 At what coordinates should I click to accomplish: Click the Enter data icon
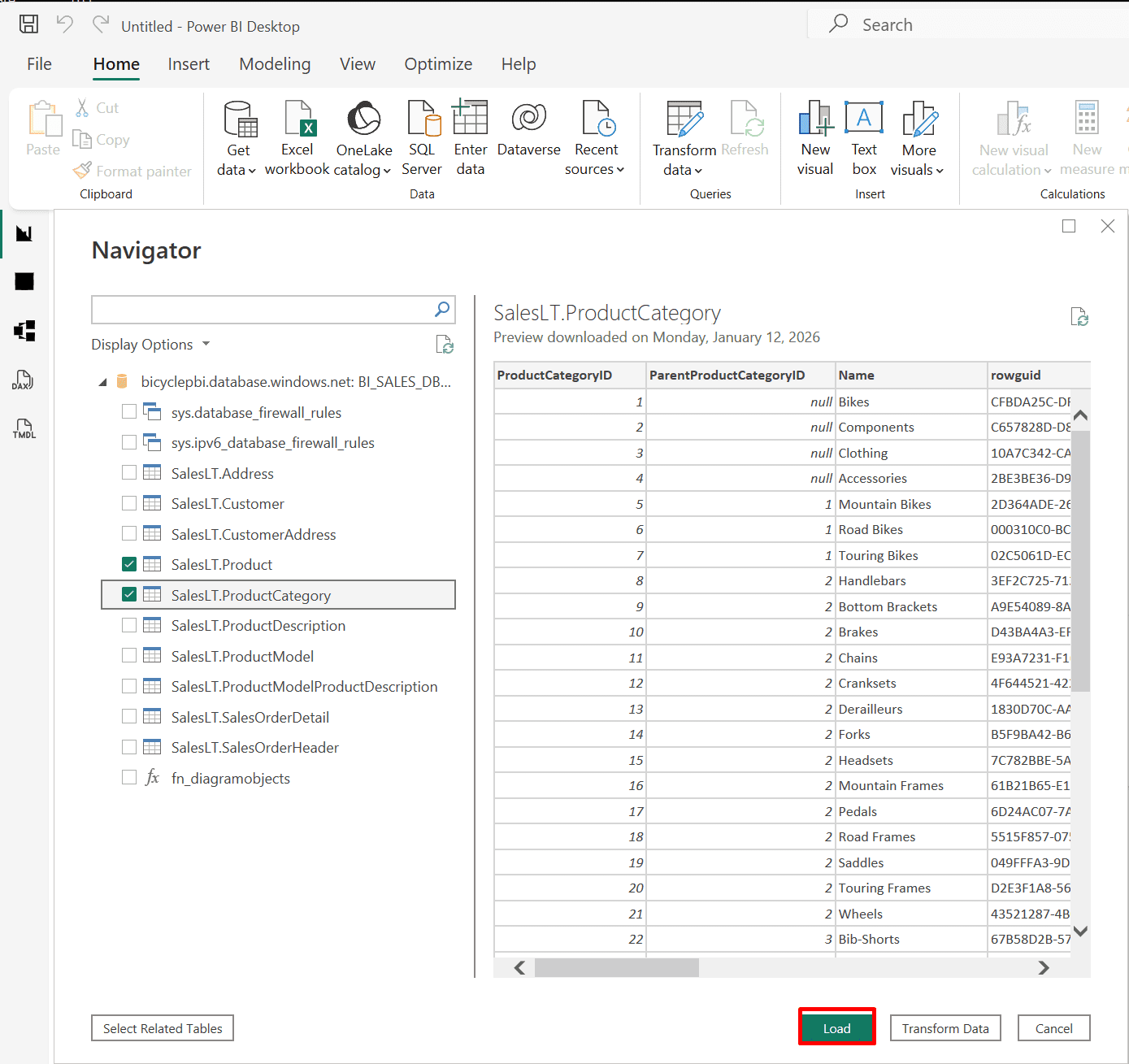[x=470, y=119]
